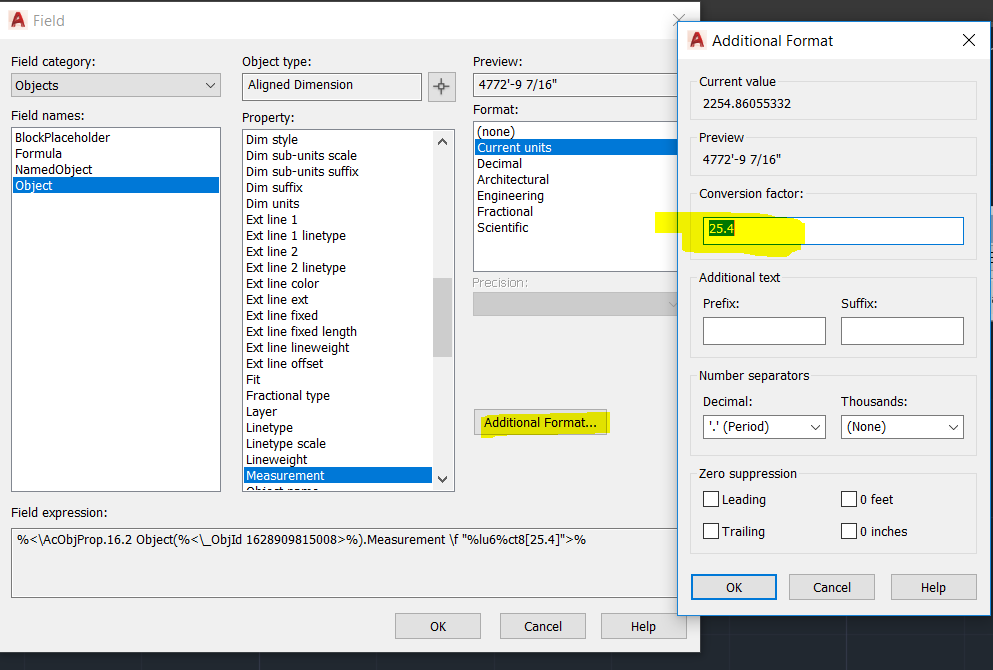
Task: Select Measurement property
Action: (338, 475)
